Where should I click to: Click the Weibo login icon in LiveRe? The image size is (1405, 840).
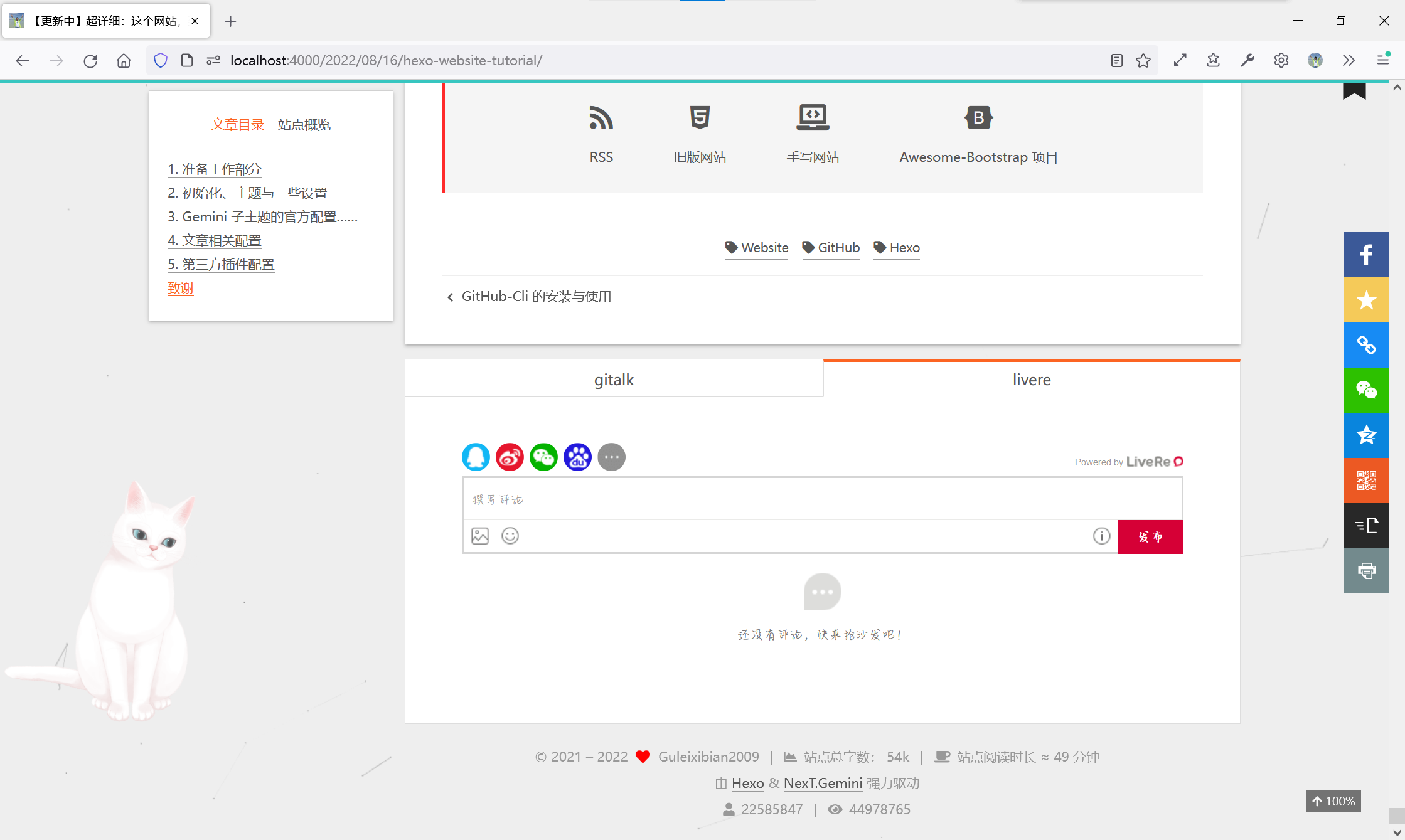click(510, 457)
